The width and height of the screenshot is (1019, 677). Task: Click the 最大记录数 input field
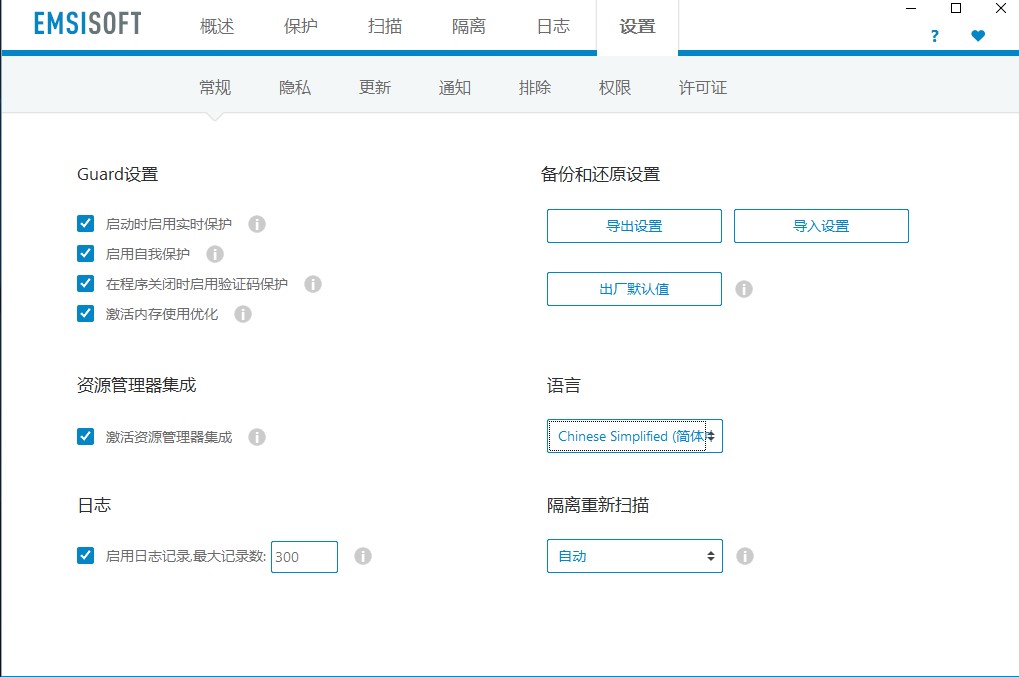(x=304, y=557)
